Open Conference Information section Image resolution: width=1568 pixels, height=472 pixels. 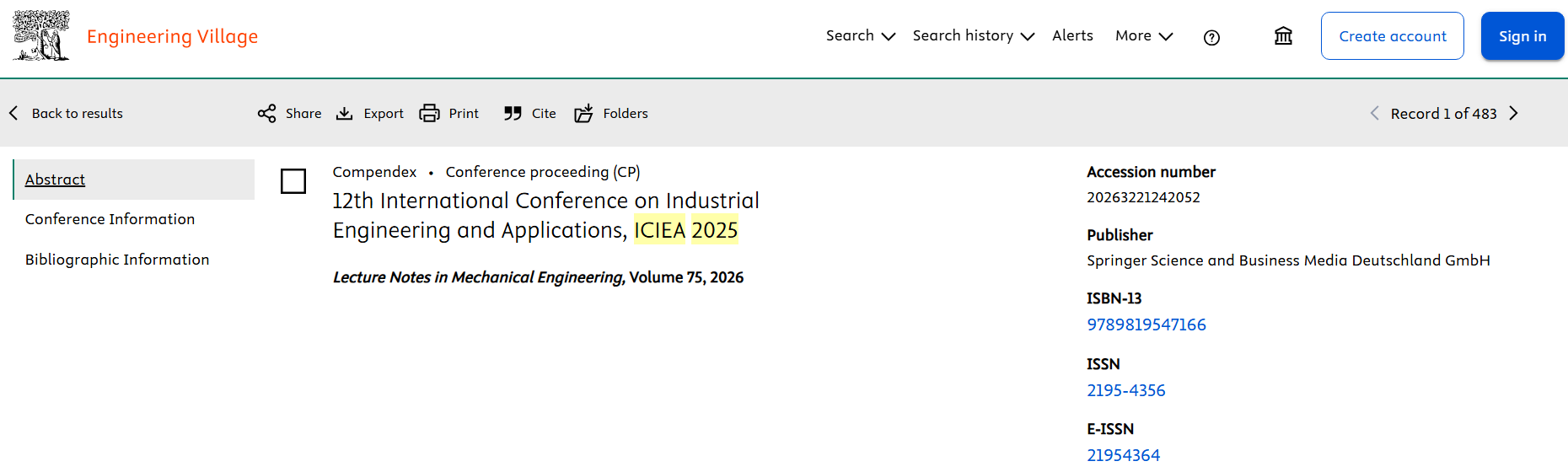[x=110, y=219]
